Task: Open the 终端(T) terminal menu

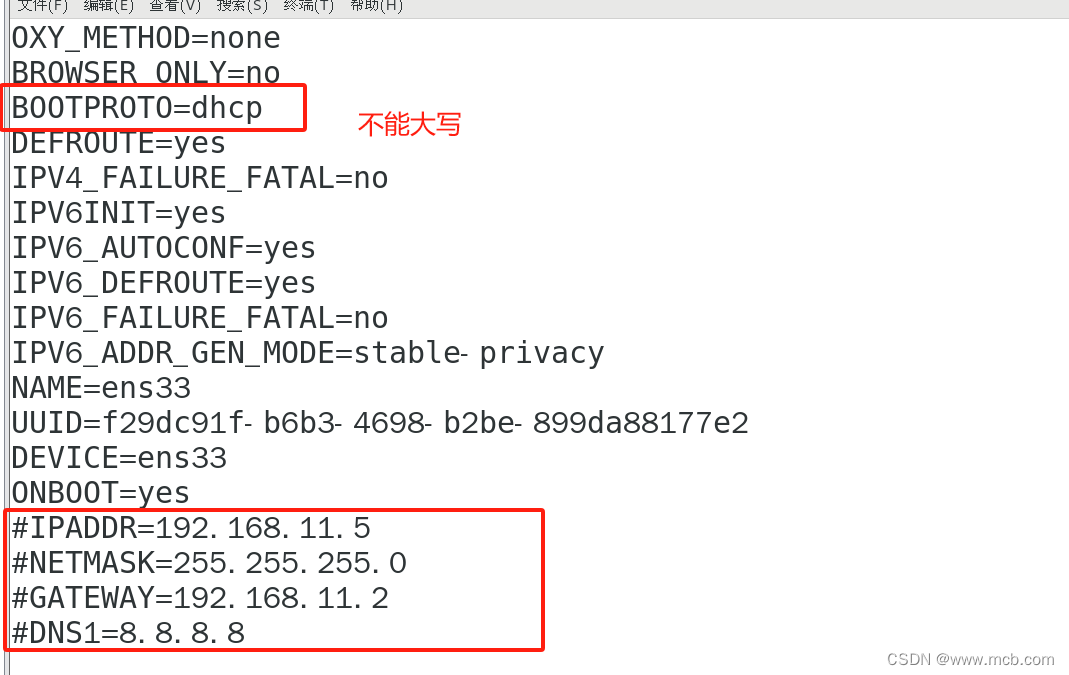Action: click(x=308, y=7)
